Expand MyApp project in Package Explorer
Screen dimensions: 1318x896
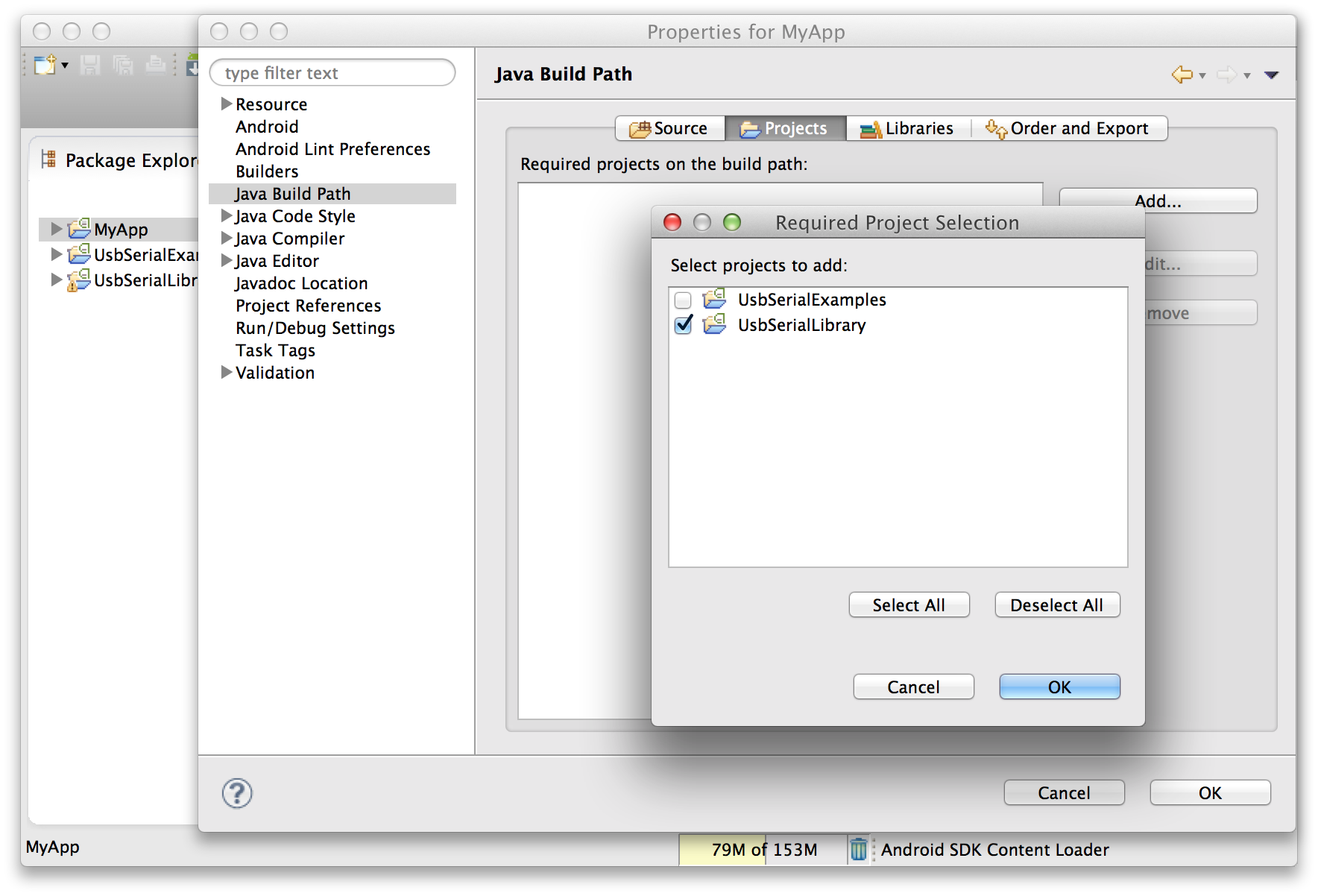click(57, 228)
